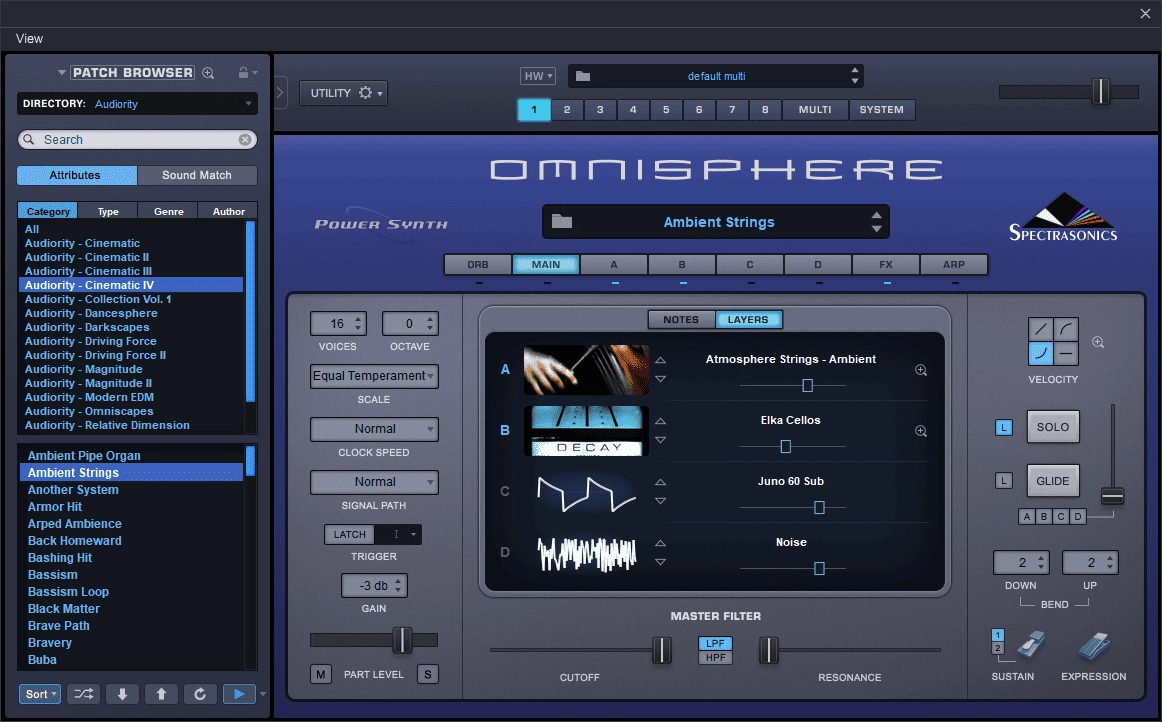Adjust the PART LEVEL slider handle
Screen dimensions: 1162x722
tap(402, 640)
